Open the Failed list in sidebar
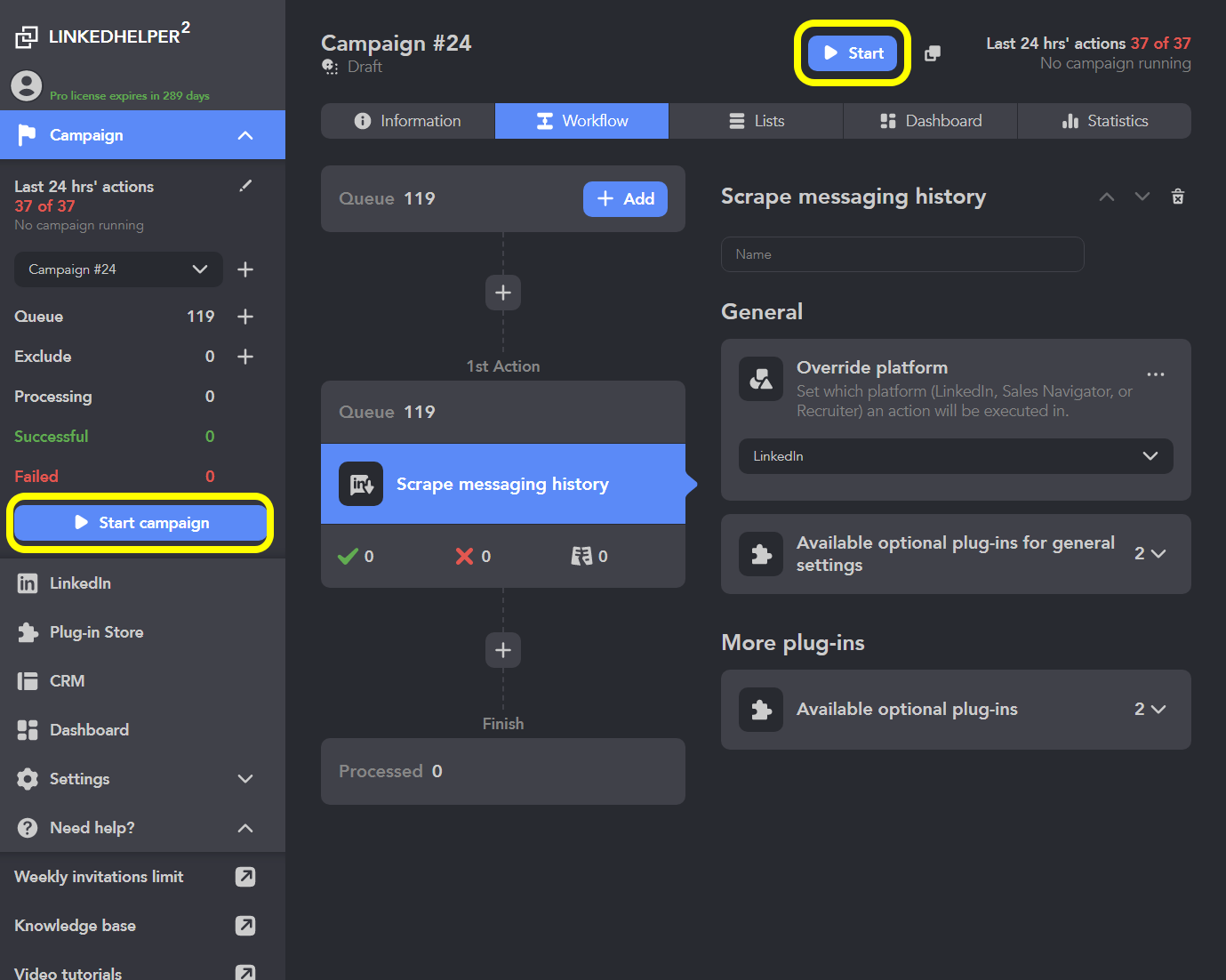The width and height of the screenshot is (1226, 980). pos(115,477)
